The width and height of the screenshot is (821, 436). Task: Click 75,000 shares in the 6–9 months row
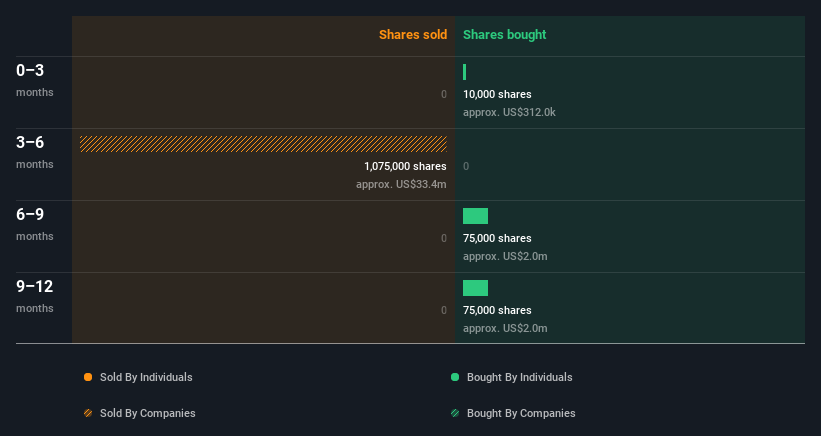click(497, 238)
